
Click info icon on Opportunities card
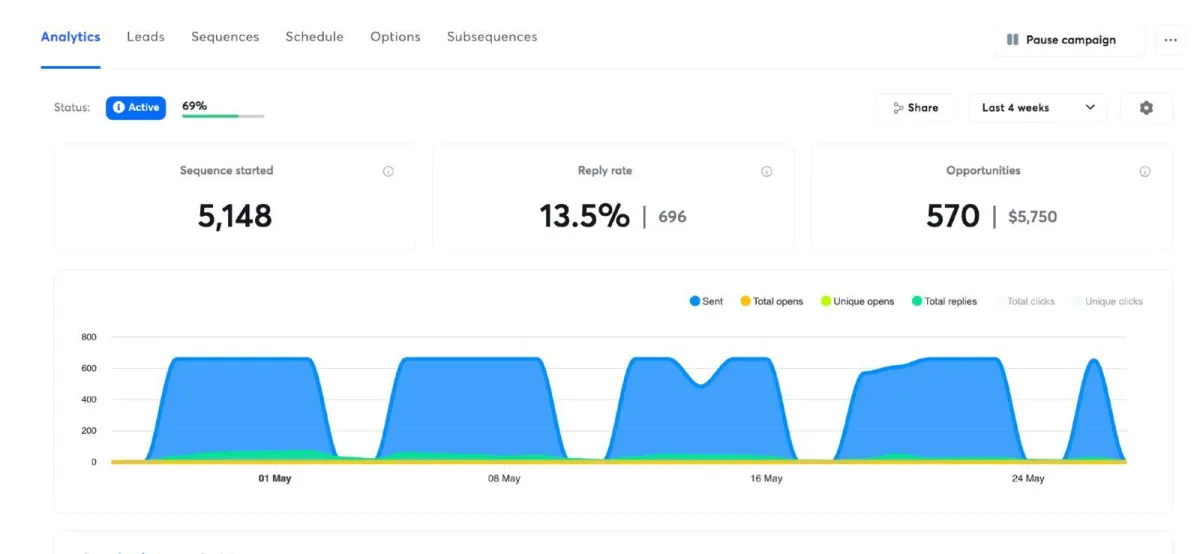[1145, 171]
